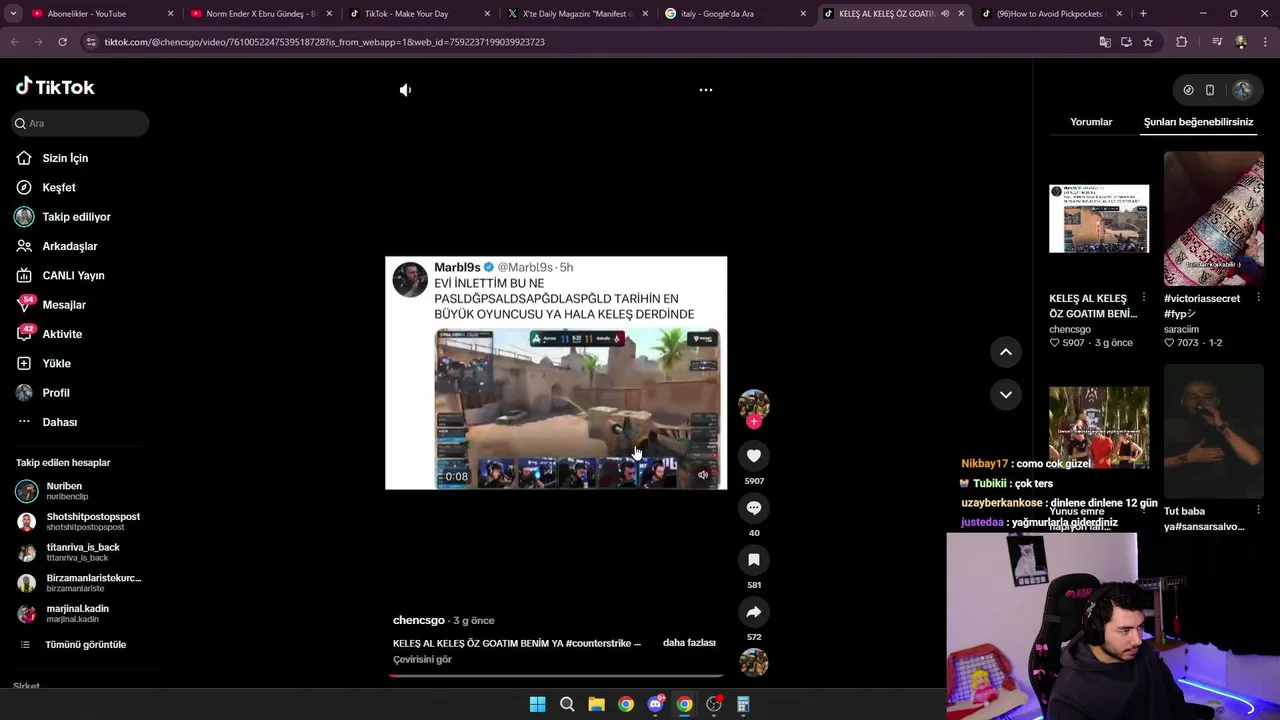Click the TikTok coin icon in top pill
The image size is (1280, 720).
(1188, 90)
